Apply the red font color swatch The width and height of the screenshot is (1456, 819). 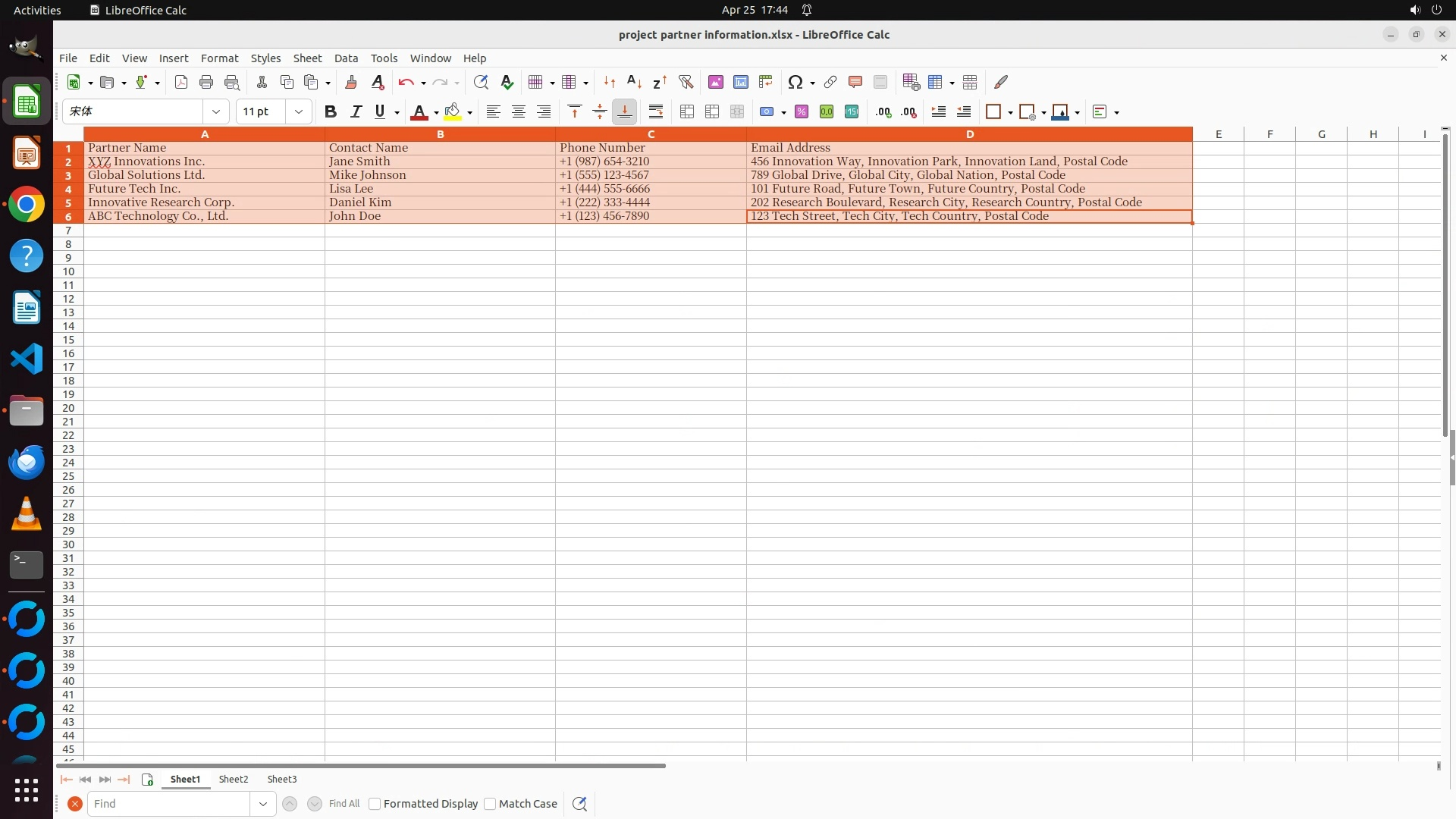419,112
